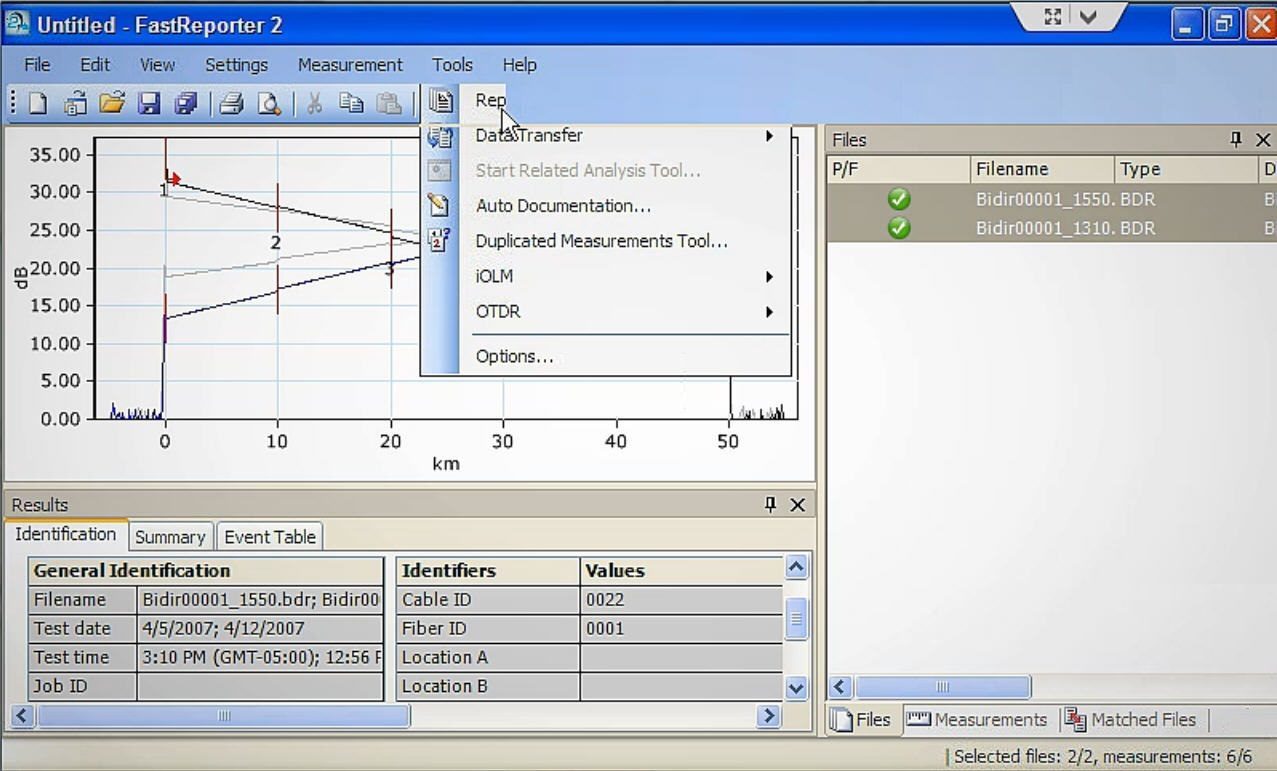Click the Copy icon on the toolbar
The height and width of the screenshot is (771, 1277).
pyautogui.click(x=350, y=102)
